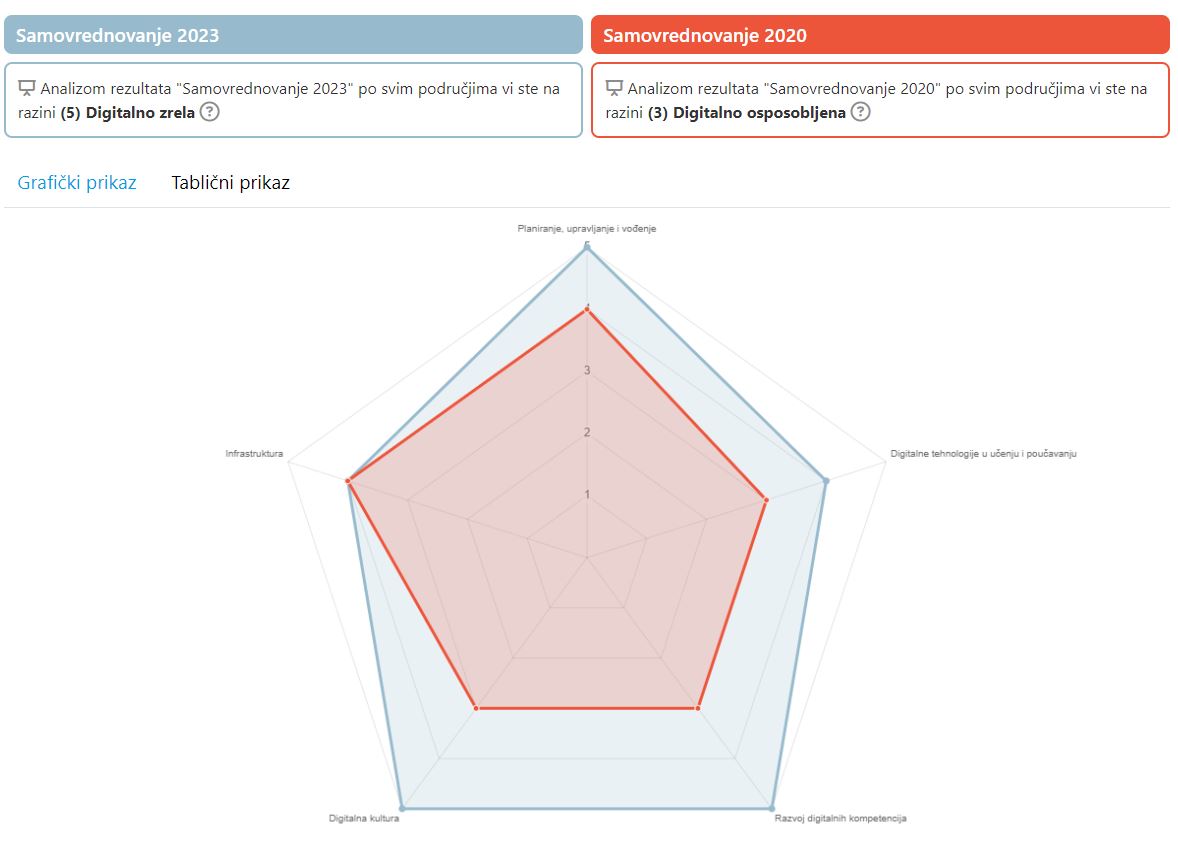The width and height of the screenshot is (1178, 857).
Task: Click data point on Infrastruktura axis
Action: [348, 481]
